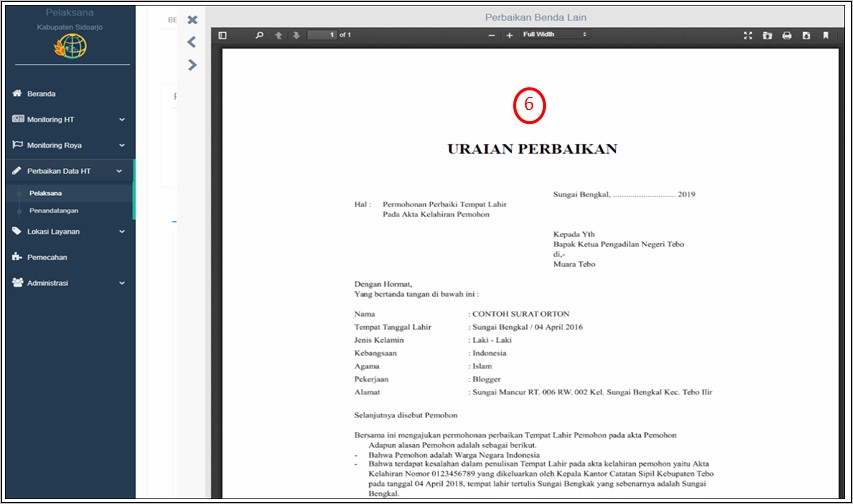Zoom out the PDF with minus
Screen dimensions: 853x504
492,35
